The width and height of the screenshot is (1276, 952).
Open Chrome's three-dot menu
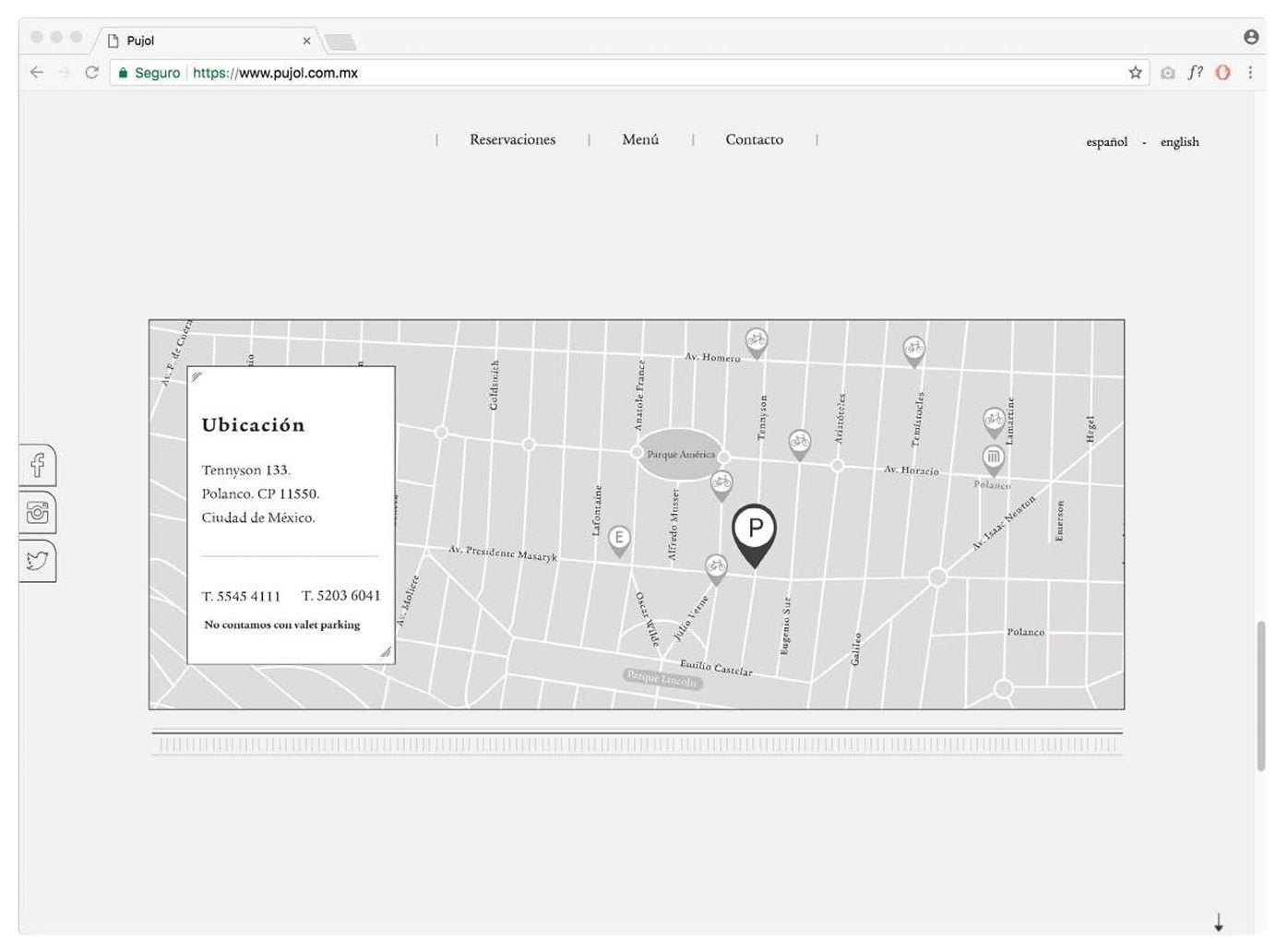click(1250, 73)
